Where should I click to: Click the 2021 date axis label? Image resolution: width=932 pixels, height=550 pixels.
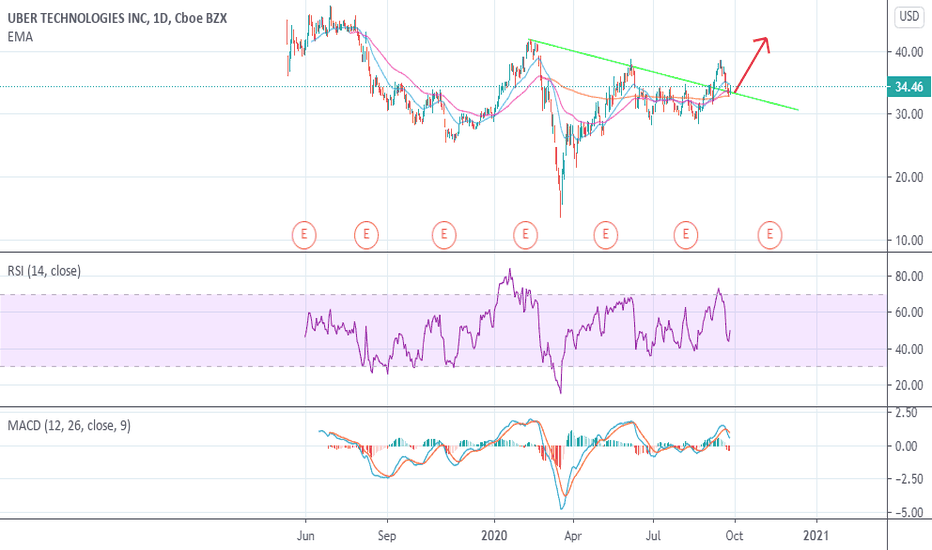[x=816, y=536]
